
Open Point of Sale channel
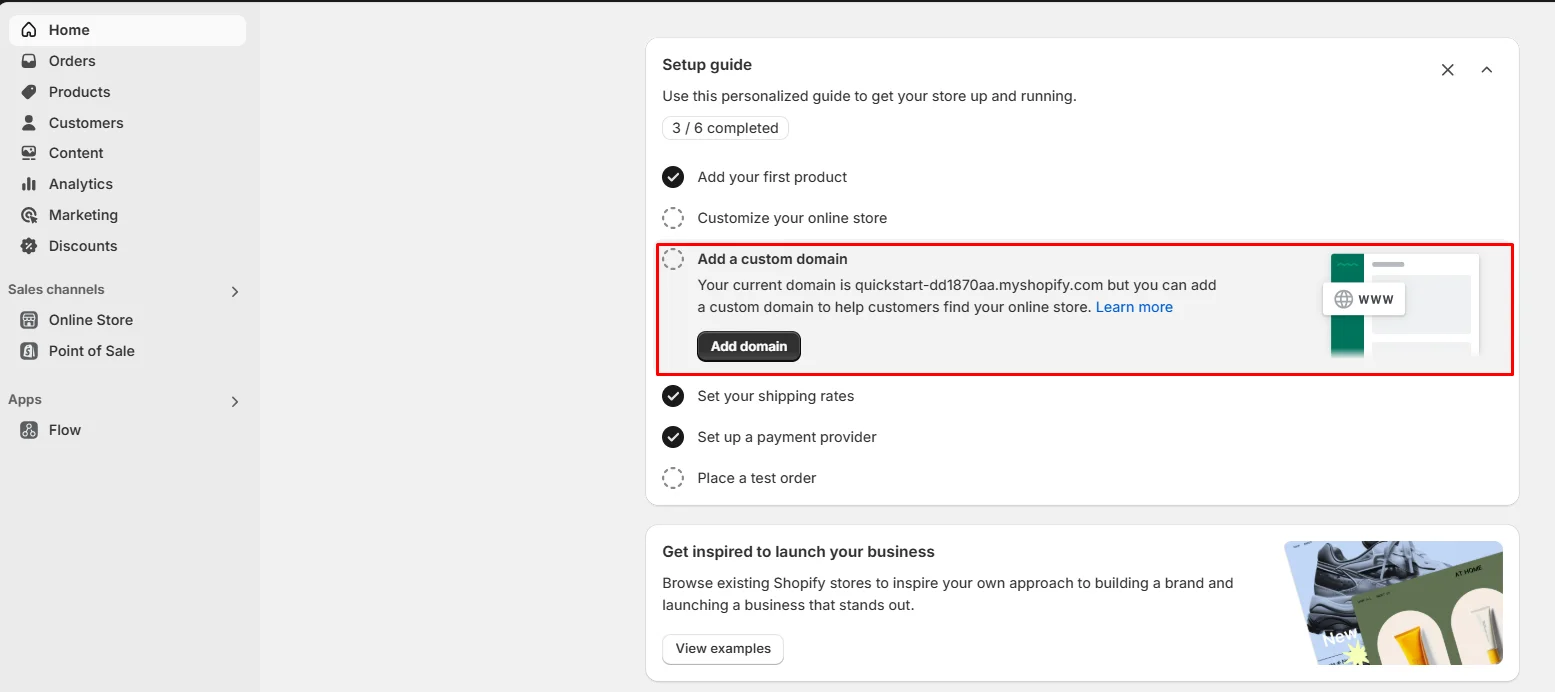point(91,351)
